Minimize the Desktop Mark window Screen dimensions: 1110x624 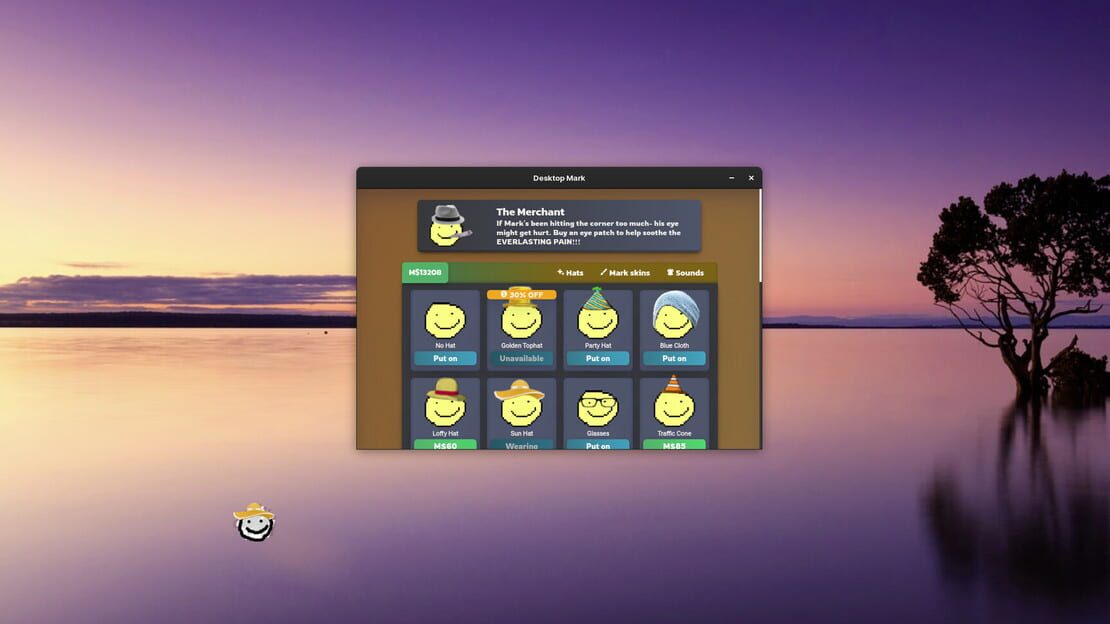pos(731,178)
